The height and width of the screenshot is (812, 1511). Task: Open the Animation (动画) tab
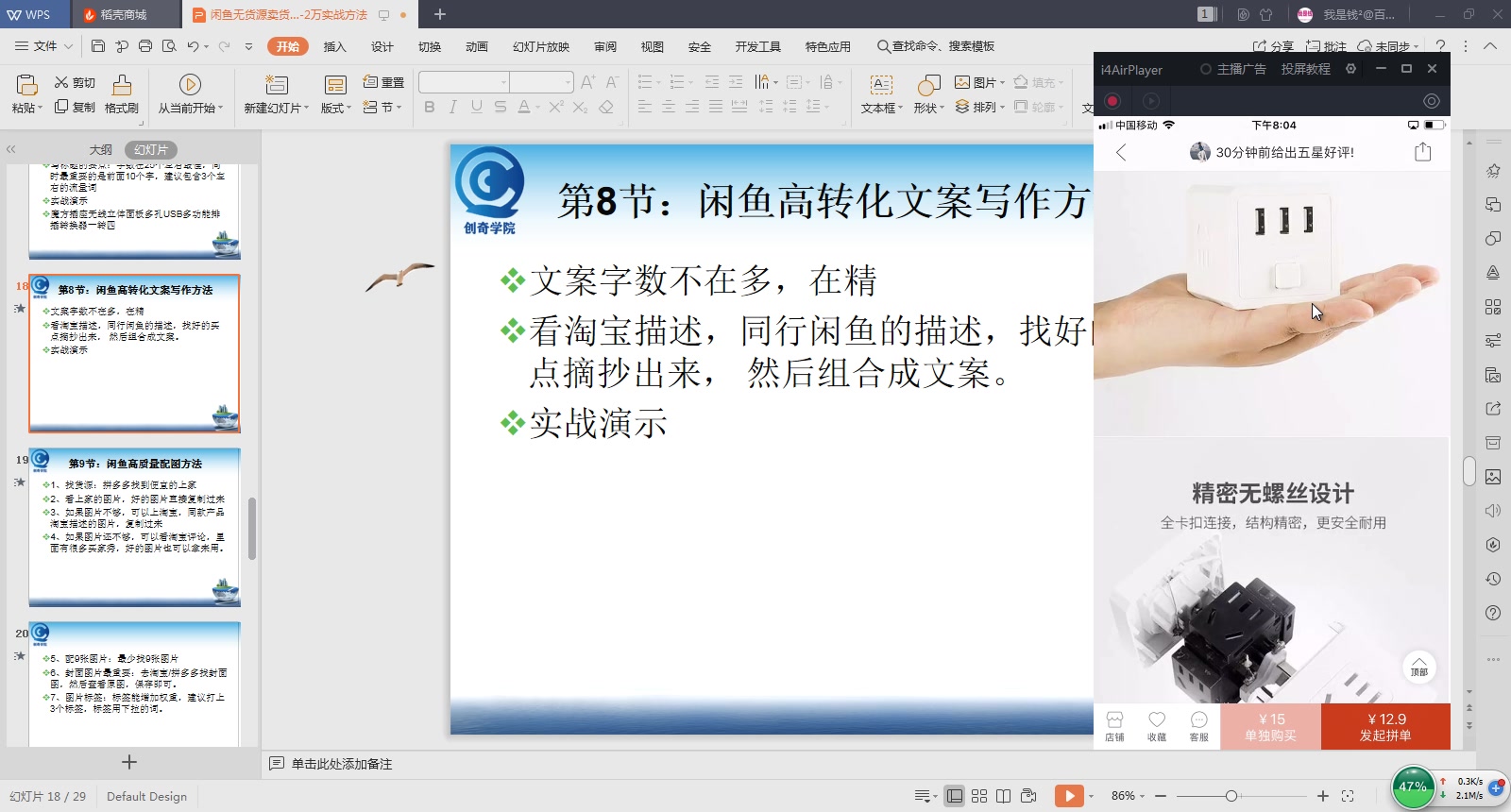(x=477, y=46)
